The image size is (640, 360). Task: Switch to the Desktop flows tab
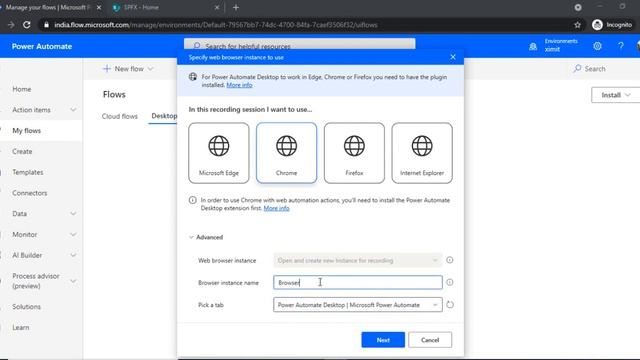[164, 116]
